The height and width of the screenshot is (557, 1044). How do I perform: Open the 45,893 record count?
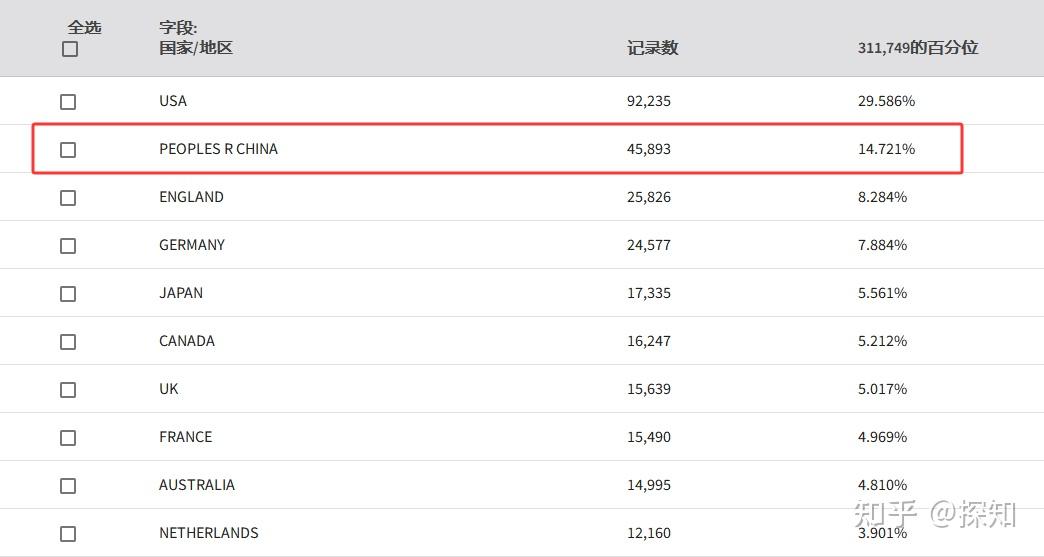click(x=649, y=149)
